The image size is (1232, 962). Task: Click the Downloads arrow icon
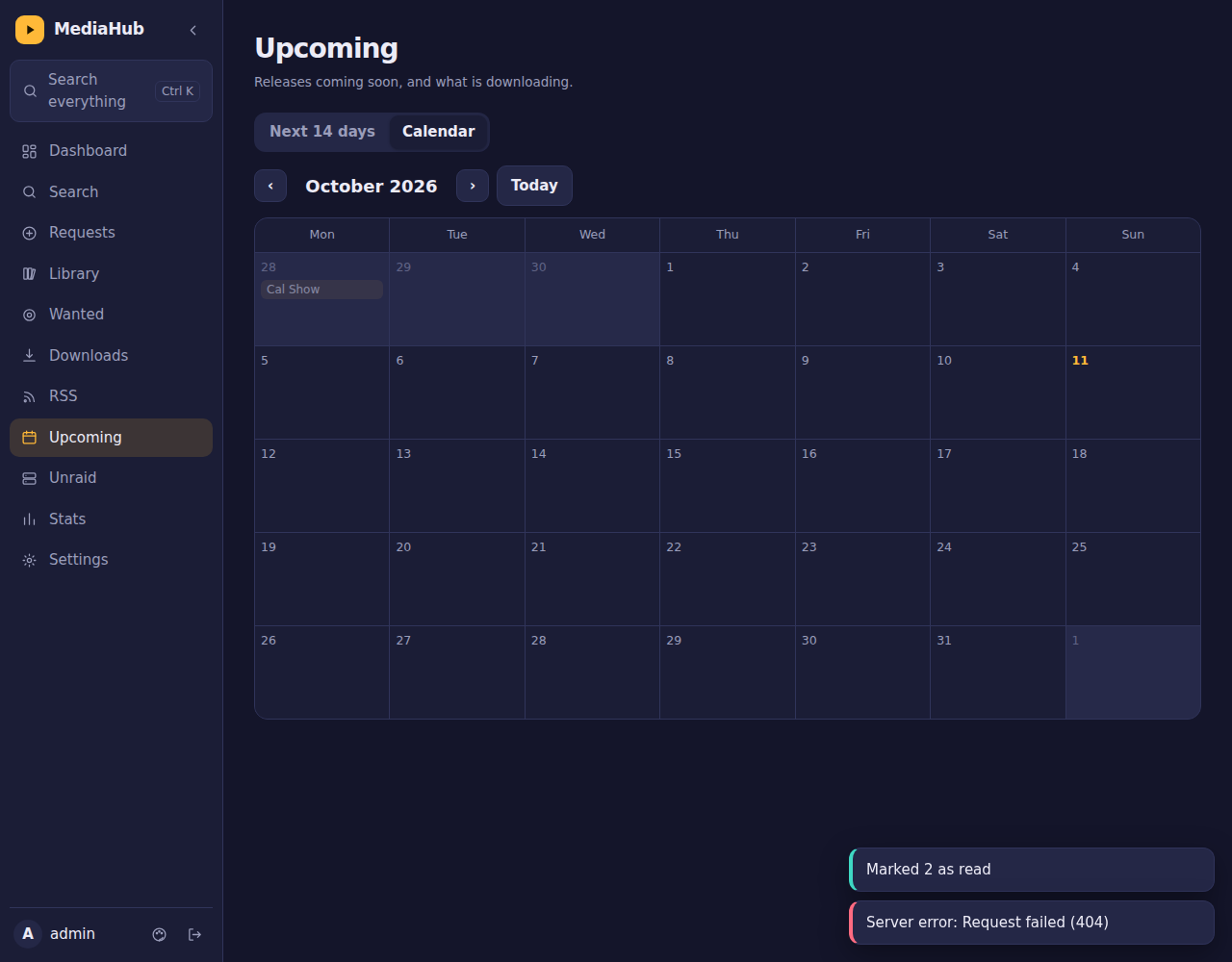point(30,356)
